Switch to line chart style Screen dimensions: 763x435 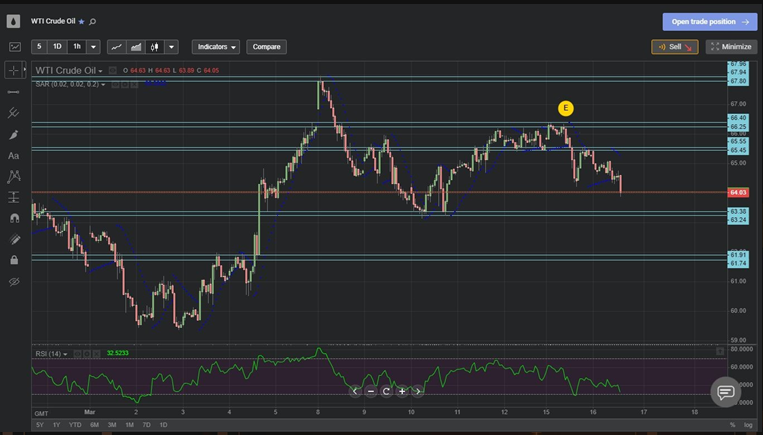point(116,47)
